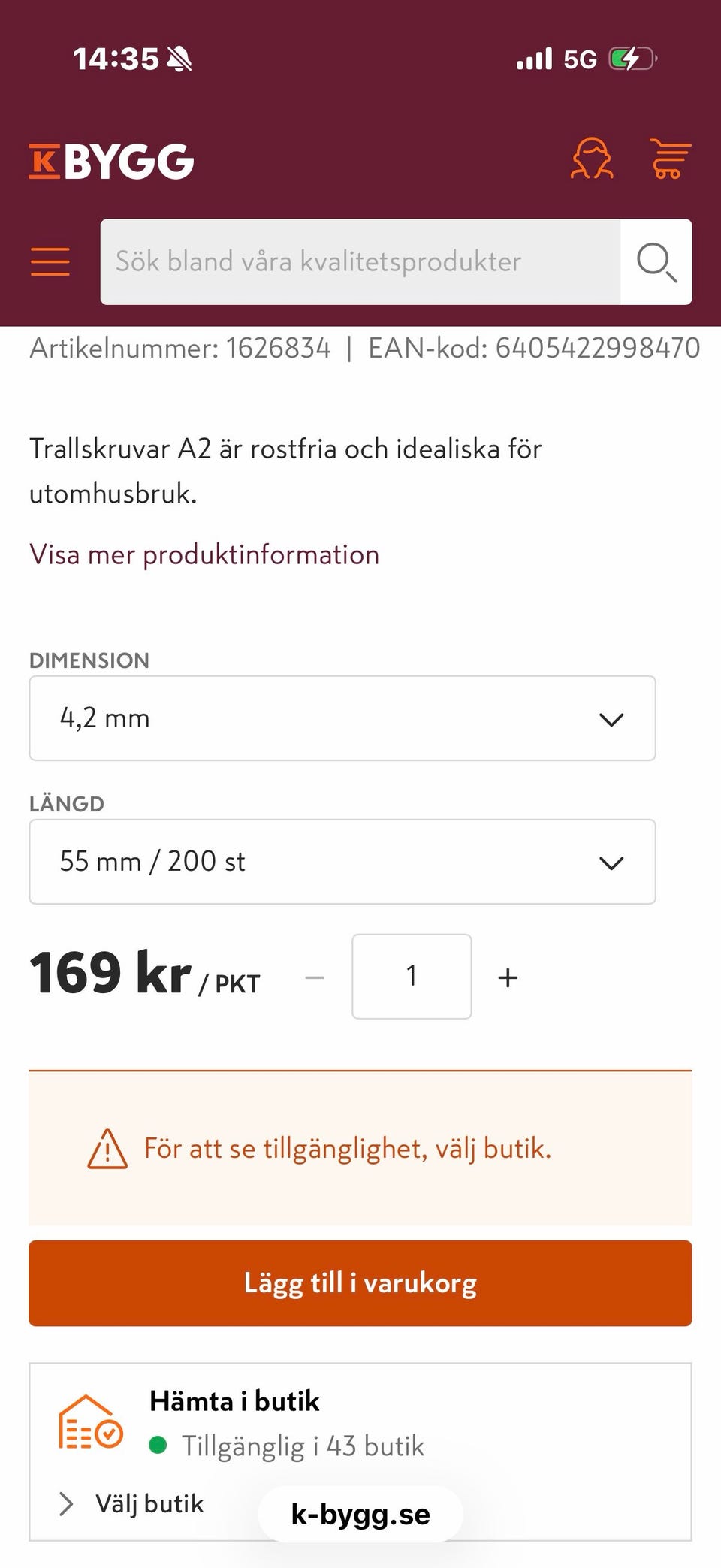Tap the warning triangle icon
This screenshot has width=721, height=1568.
pos(107,1149)
